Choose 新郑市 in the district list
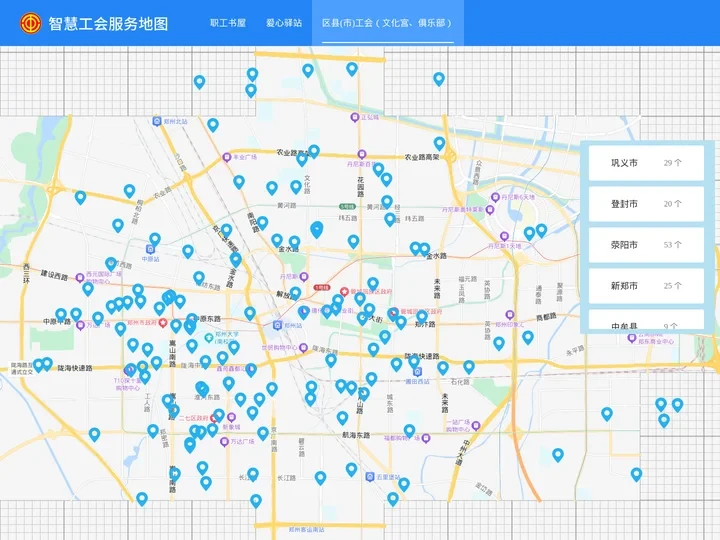 point(646,286)
